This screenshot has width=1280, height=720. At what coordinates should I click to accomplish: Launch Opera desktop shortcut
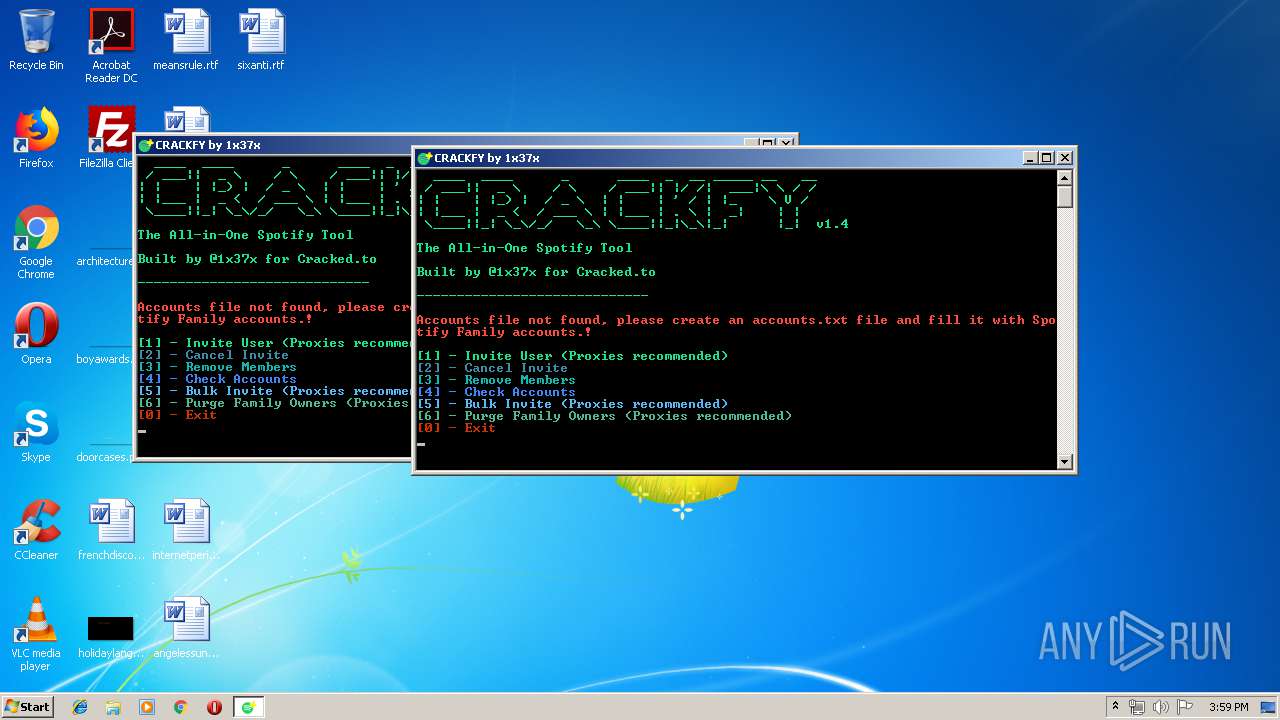[36, 334]
